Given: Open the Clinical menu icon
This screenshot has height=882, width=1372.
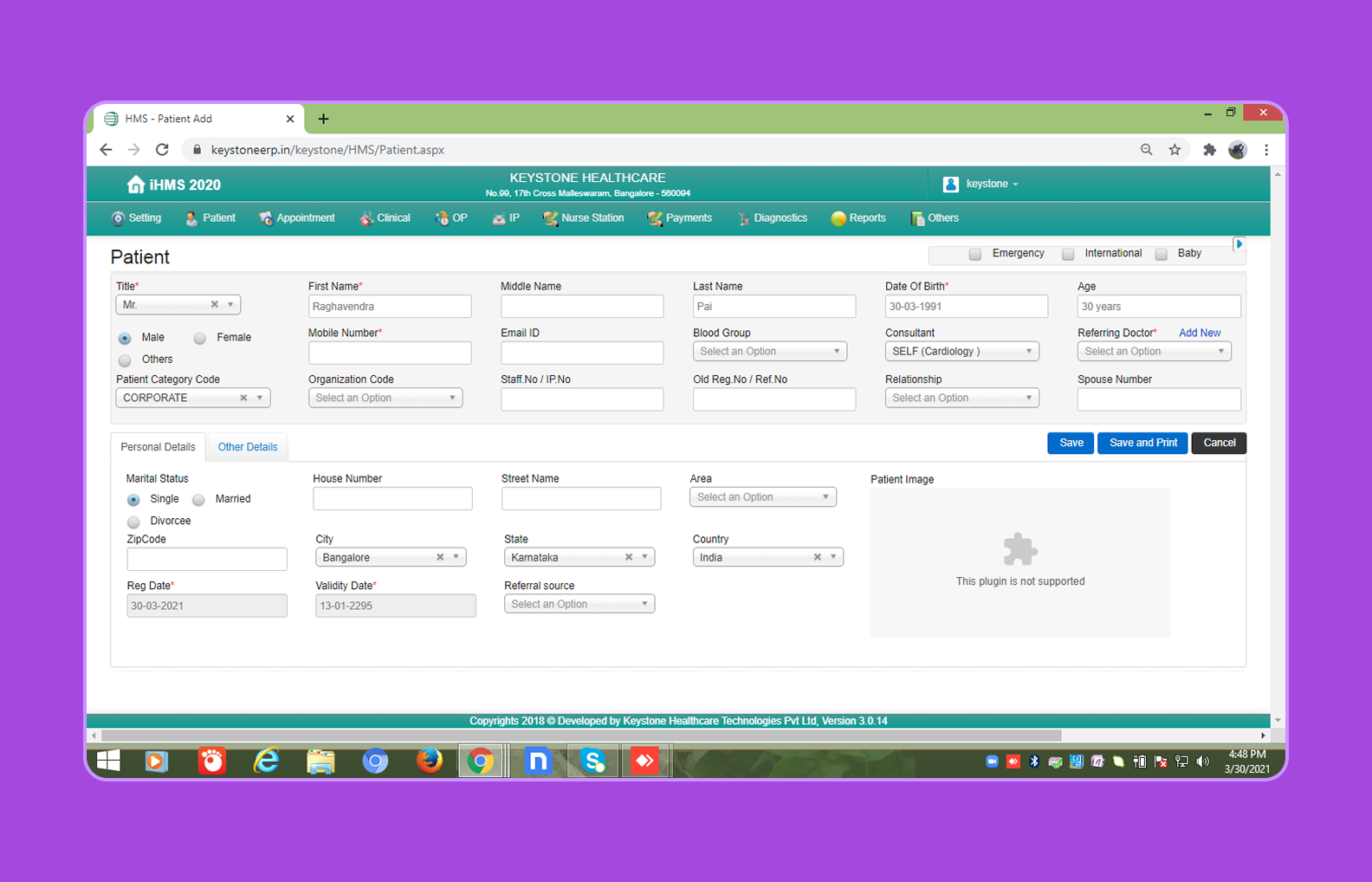Looking at the screenshot, I should [366, 218].
